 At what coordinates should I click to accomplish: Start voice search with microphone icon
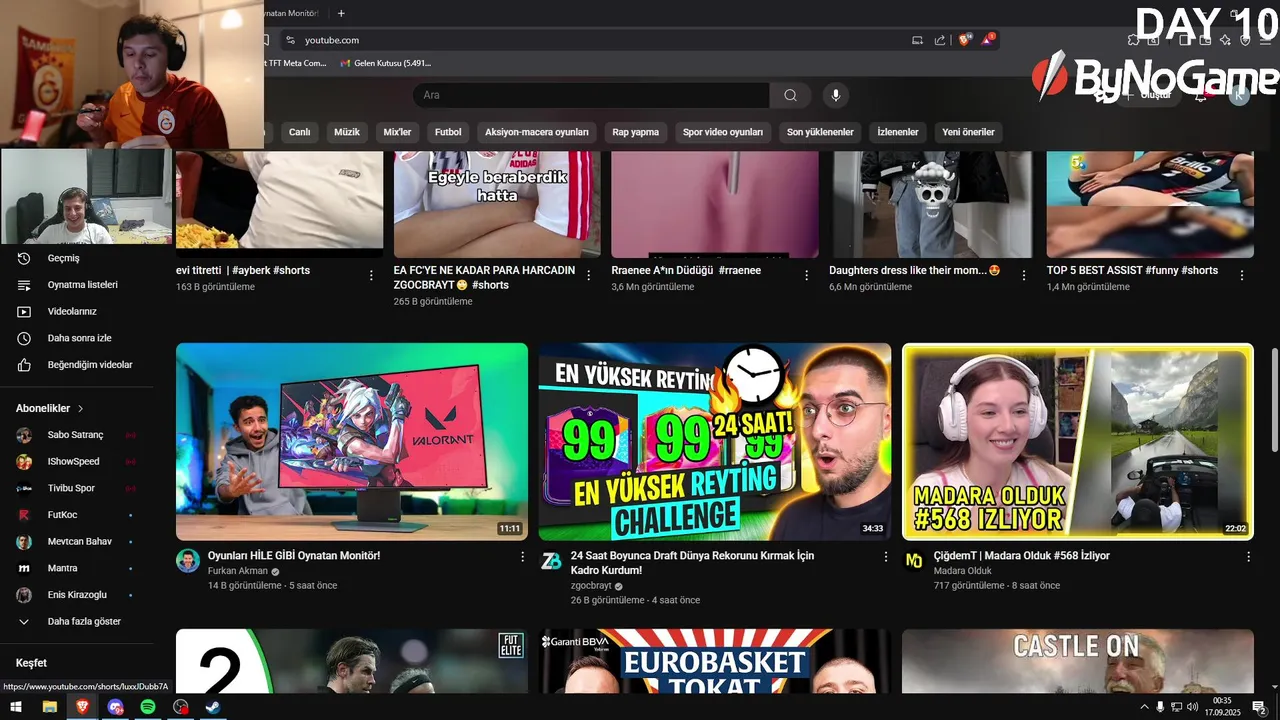click(836, 95)
